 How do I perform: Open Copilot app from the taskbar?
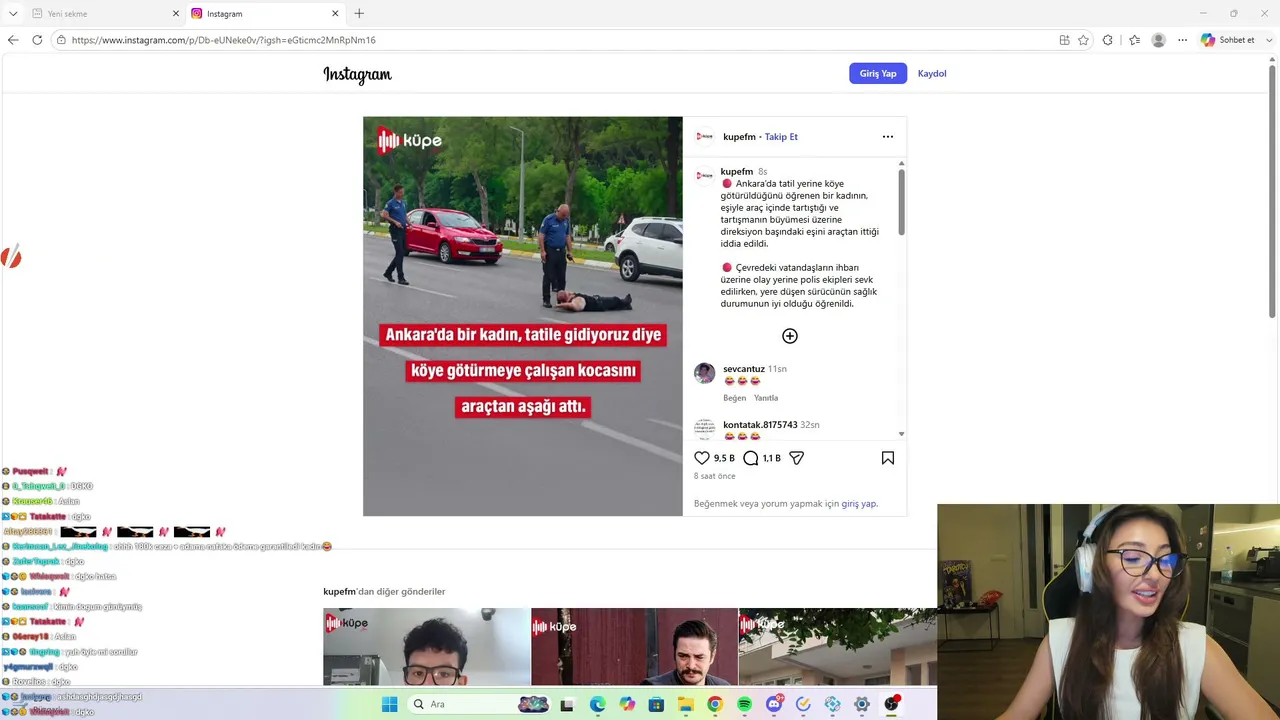pos(627,704)
